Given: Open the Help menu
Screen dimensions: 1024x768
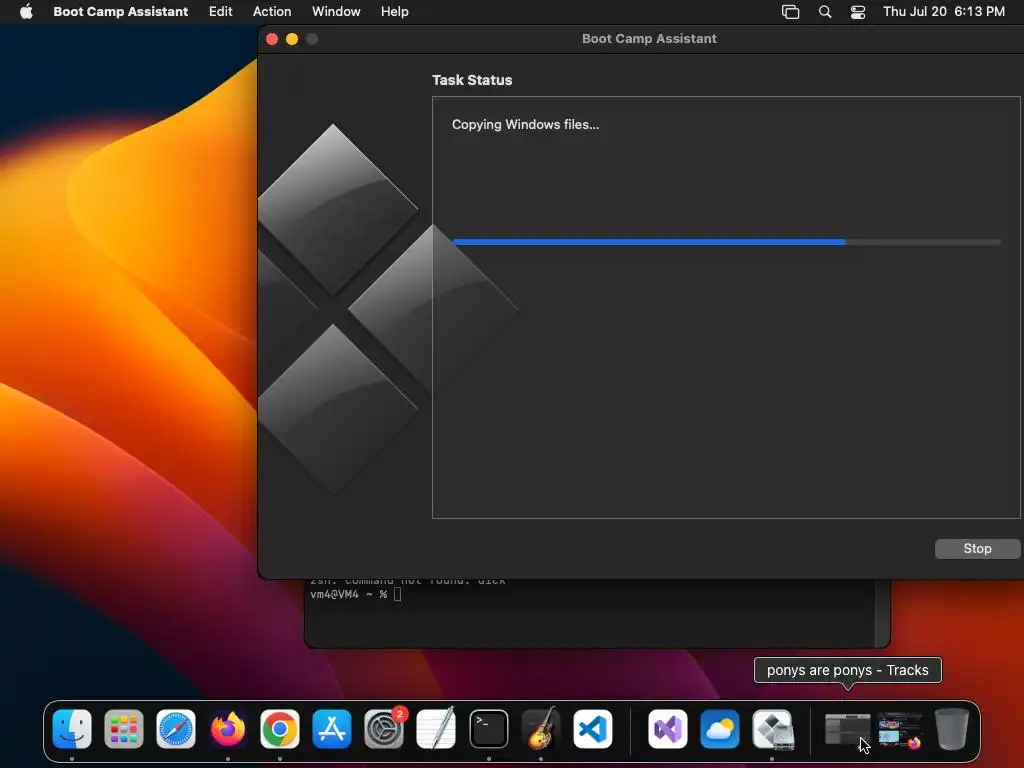Looking at the screenshot, I should (395, 12).
